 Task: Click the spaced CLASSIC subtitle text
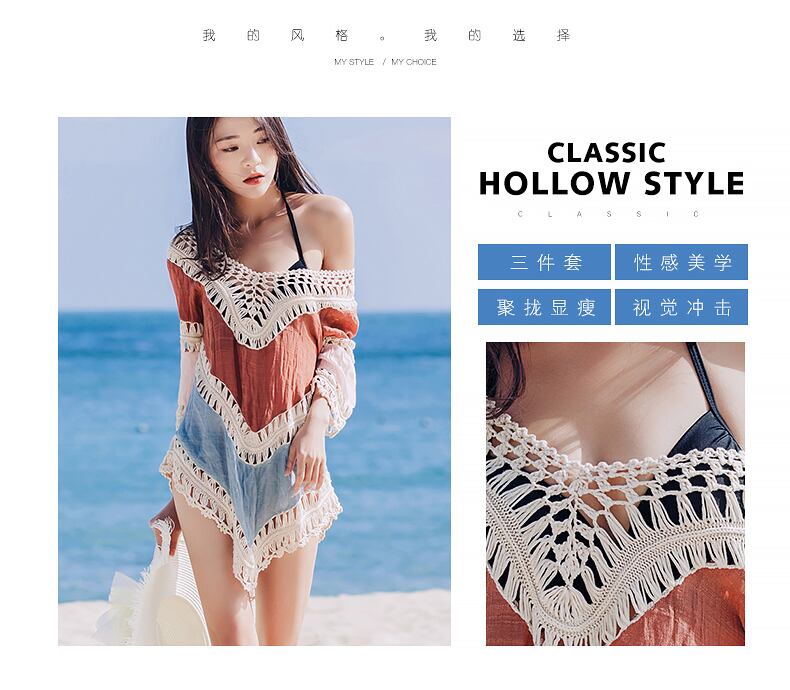coord(609,214)
